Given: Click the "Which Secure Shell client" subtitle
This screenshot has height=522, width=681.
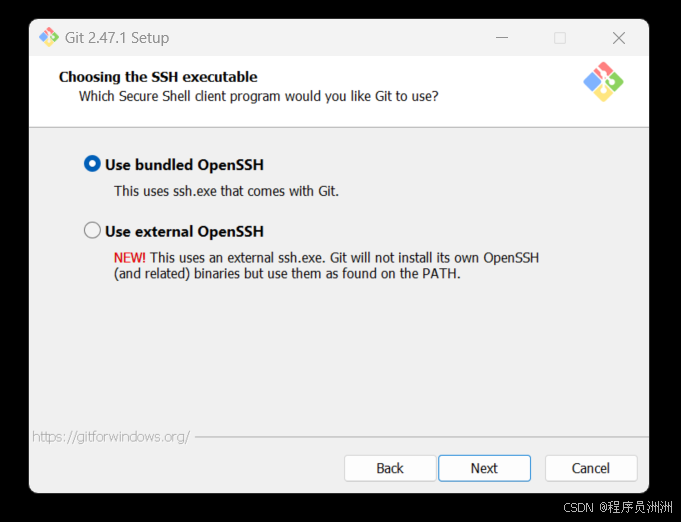Looking at the screenshot, I should point(258,96).
